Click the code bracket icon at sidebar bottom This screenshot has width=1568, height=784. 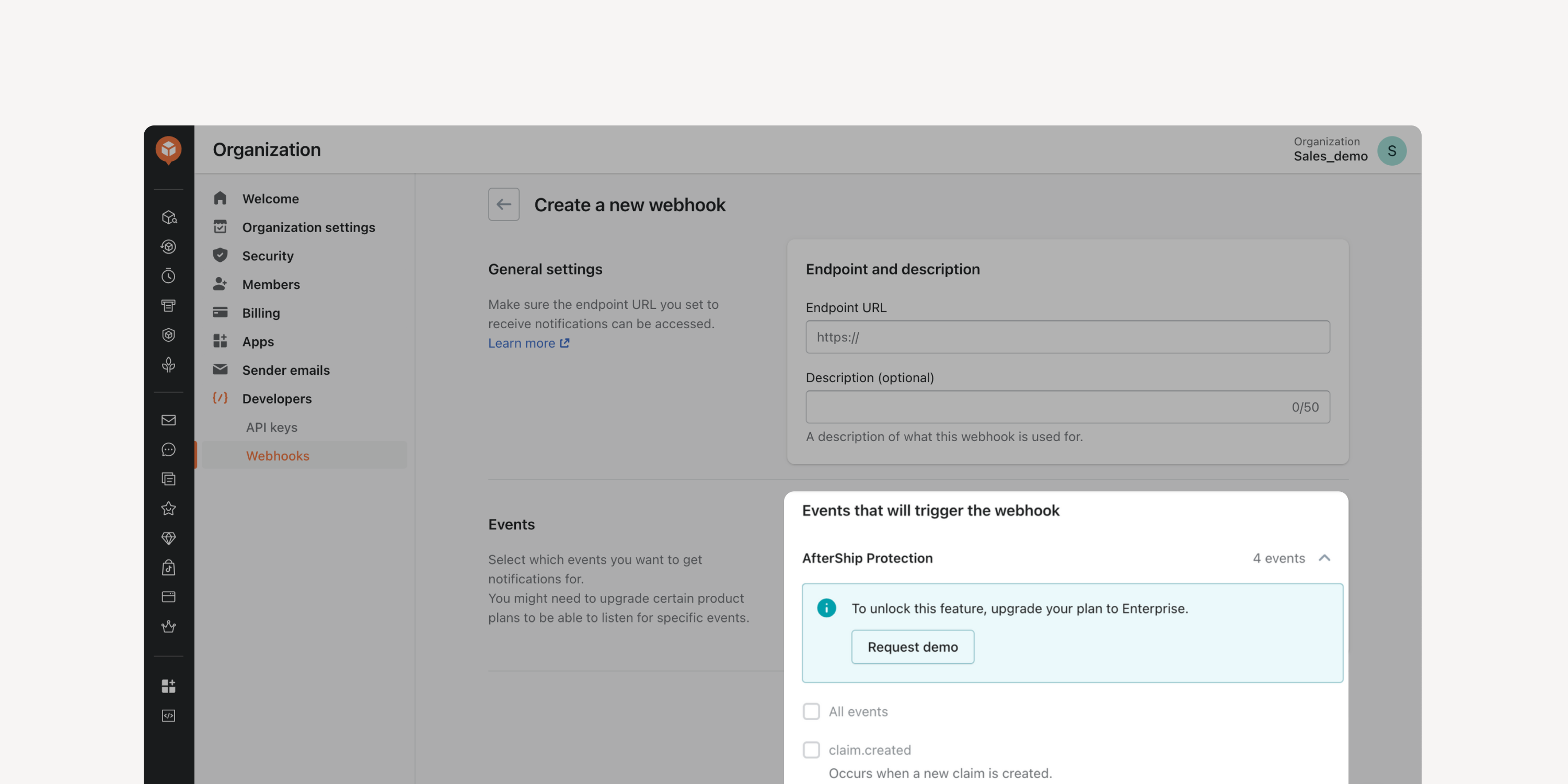[169, 716]
